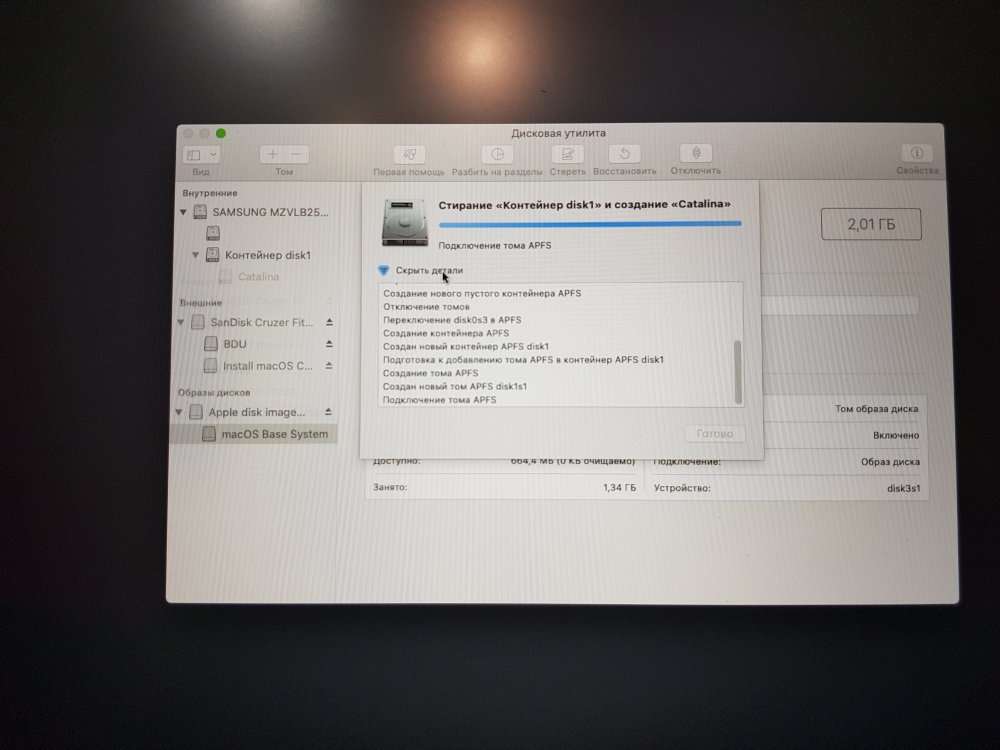Select macOS Base System in sidebar
The image size is (1000, 750).
273,434
